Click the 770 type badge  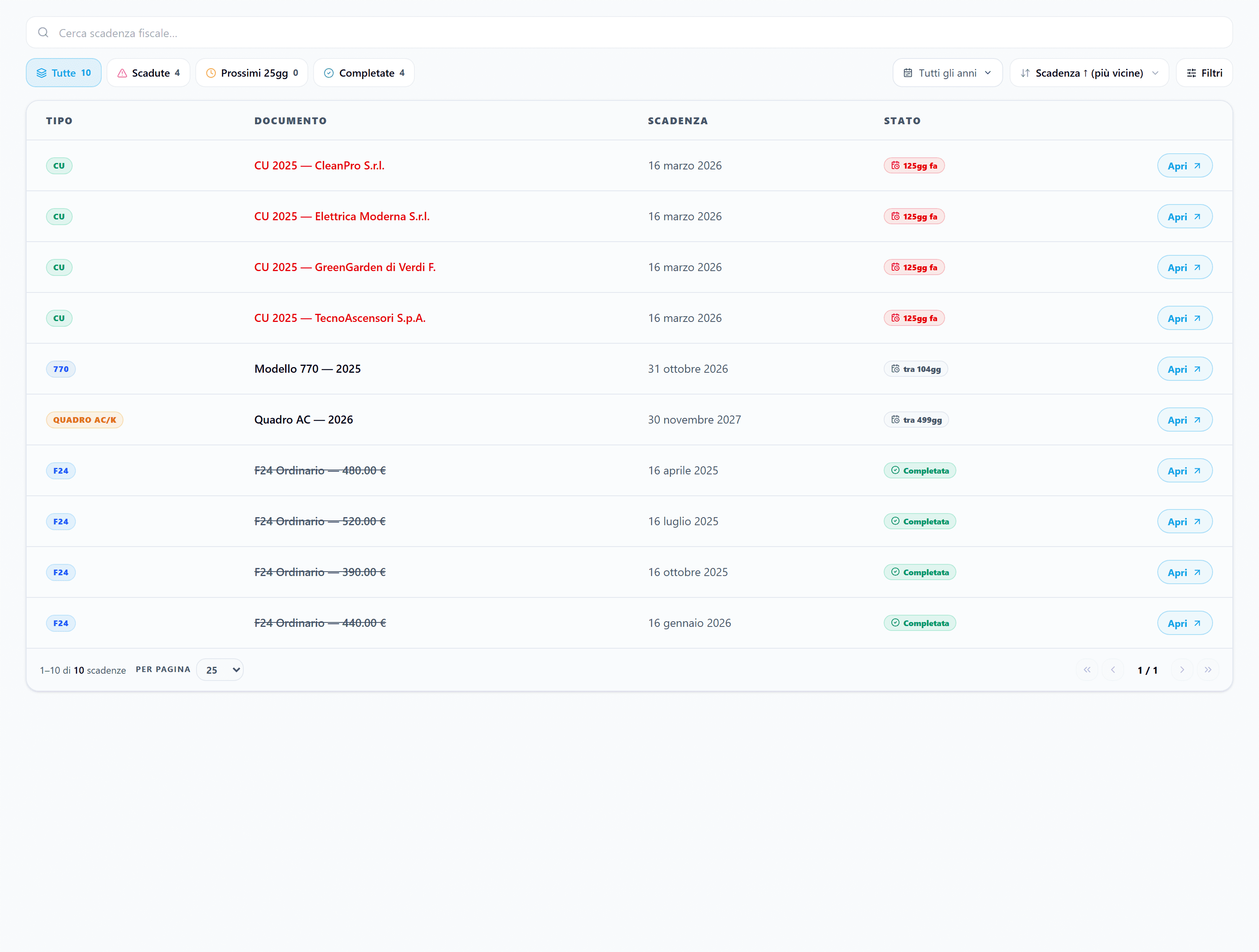pyautogui.click(x=61, y=369)
